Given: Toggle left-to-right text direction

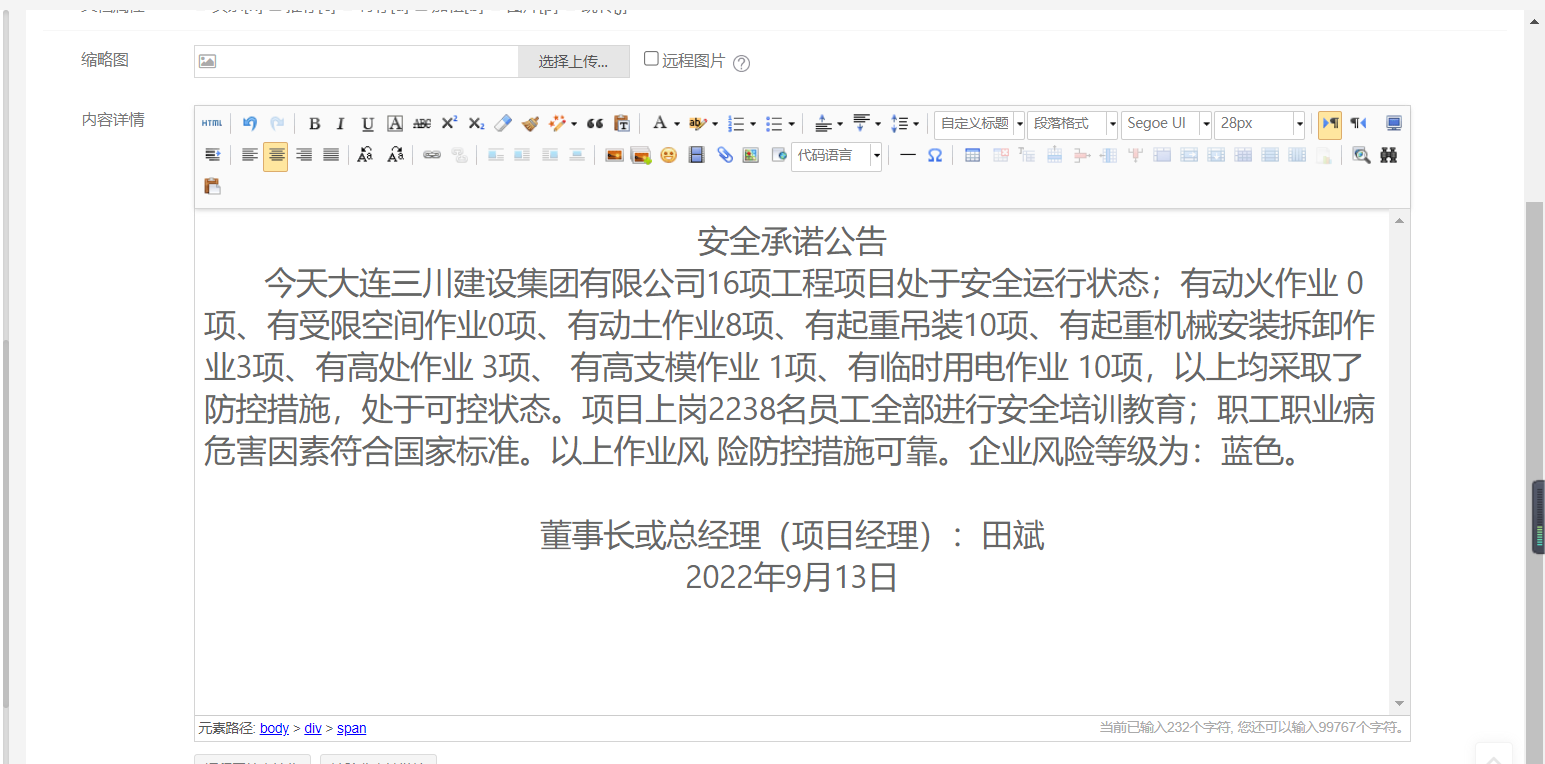Looking at the screenshot, I should click(x=1330, y=123).
